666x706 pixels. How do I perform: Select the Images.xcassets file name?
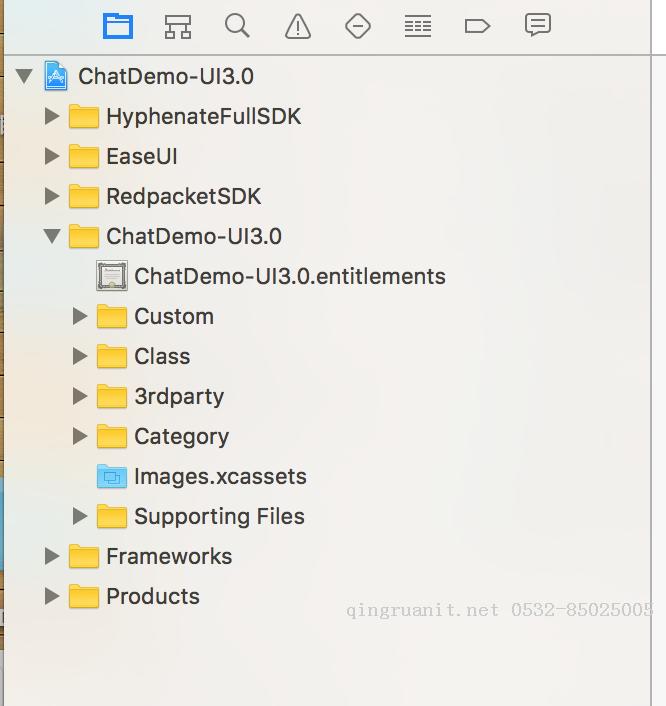(x=220, y=476)
